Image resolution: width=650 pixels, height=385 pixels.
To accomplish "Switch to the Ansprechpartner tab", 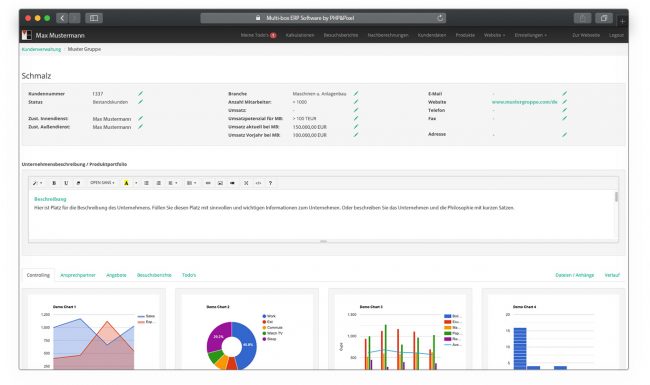I will pyautogui.click(x=78, y=275).
